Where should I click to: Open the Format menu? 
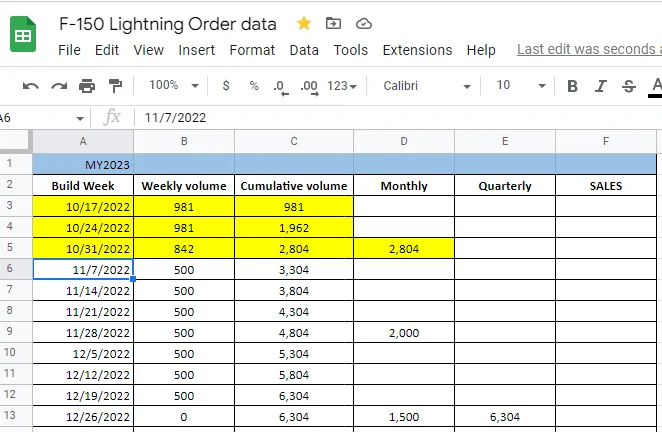252,50
